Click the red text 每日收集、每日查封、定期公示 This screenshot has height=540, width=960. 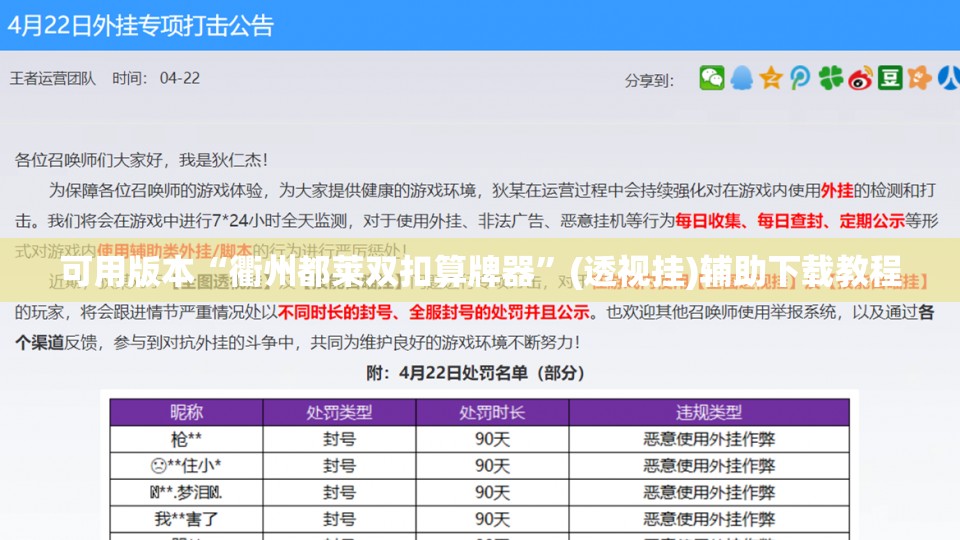click(x=789, y=220)
